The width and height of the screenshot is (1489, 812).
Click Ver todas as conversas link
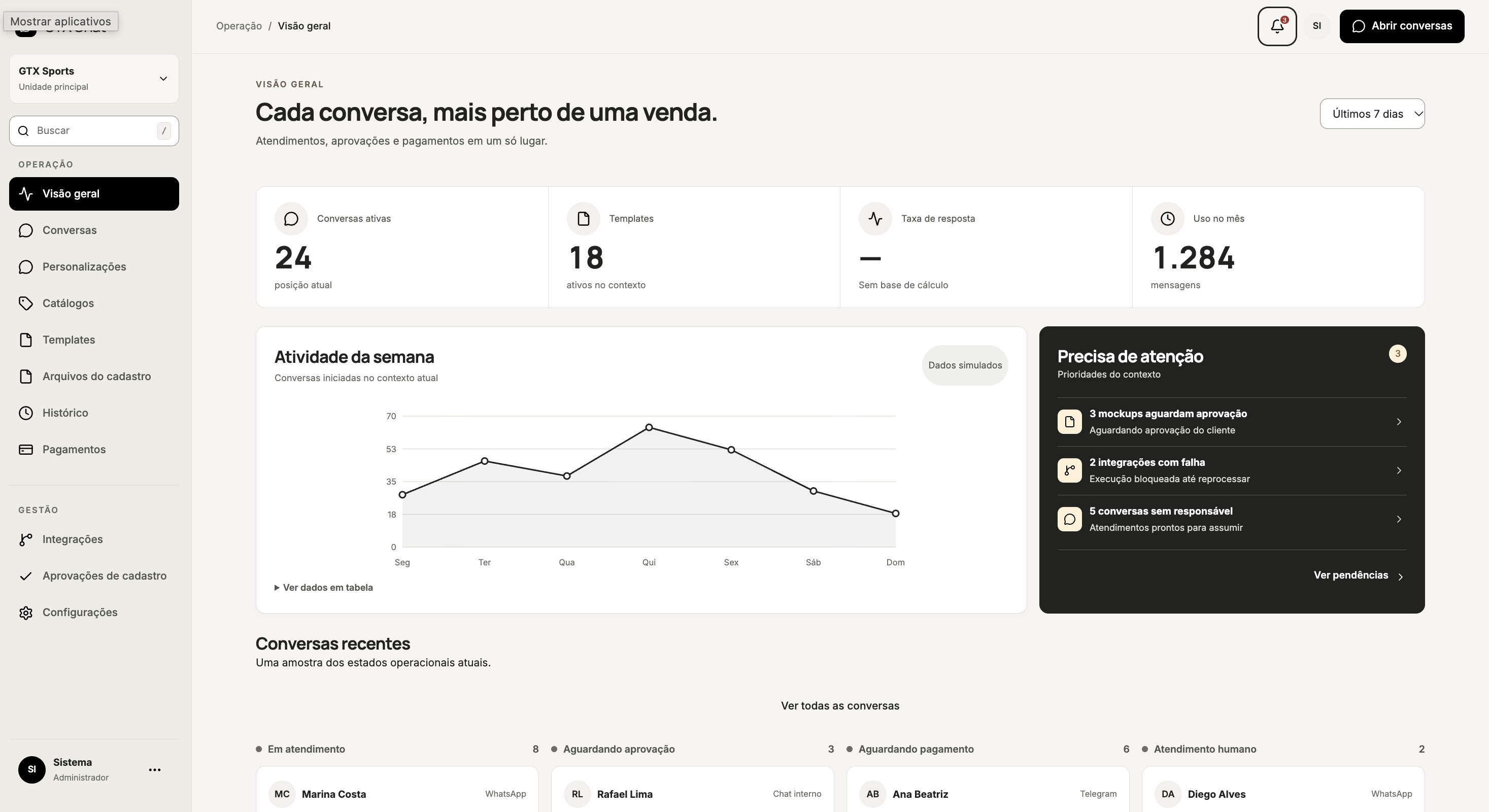(840, 705)
